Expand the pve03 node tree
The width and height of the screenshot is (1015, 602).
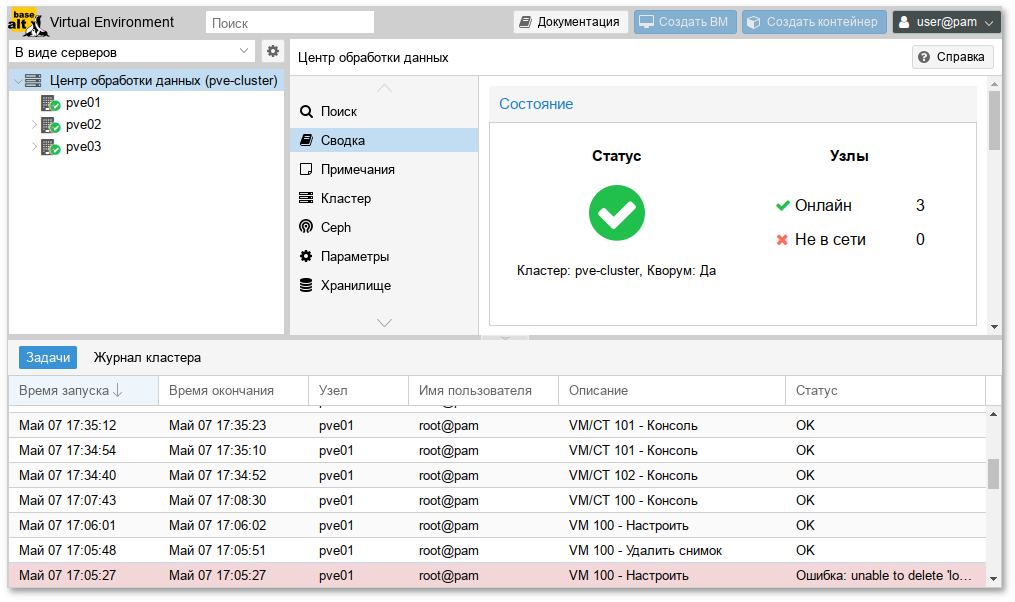34,147
